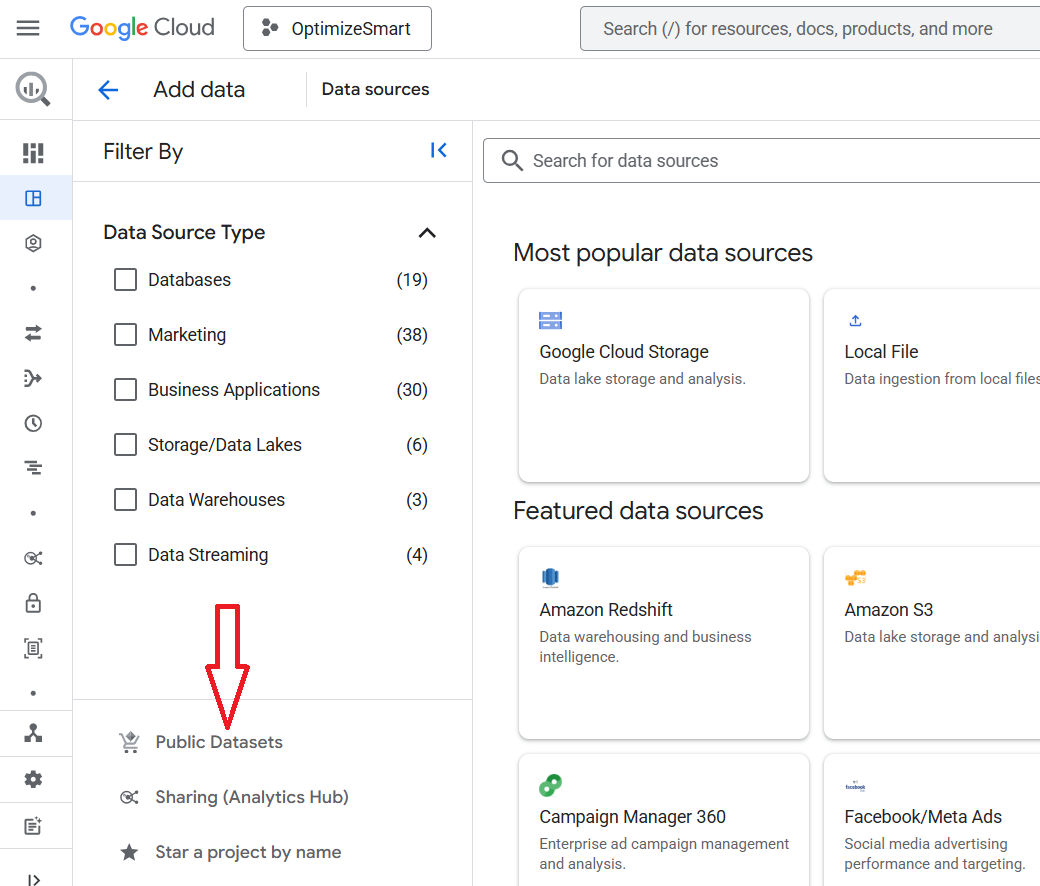Click the Filter By heading
Viewport: 1040px width, 886px height.
tap(143, 152)
